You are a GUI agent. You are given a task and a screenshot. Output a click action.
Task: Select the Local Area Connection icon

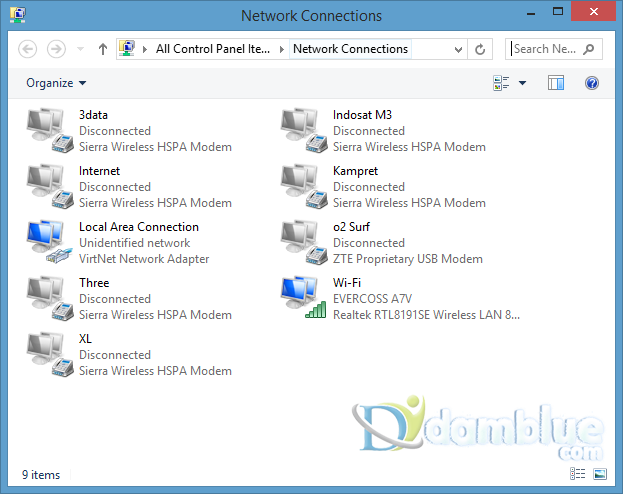[x=50, y=242]
